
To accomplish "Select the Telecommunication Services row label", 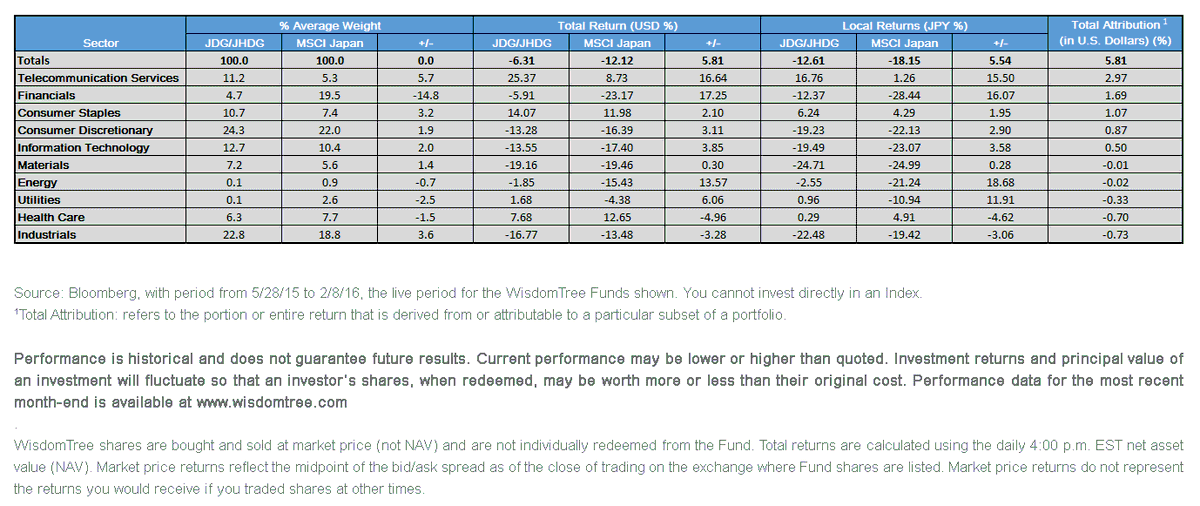I will 98,78.
